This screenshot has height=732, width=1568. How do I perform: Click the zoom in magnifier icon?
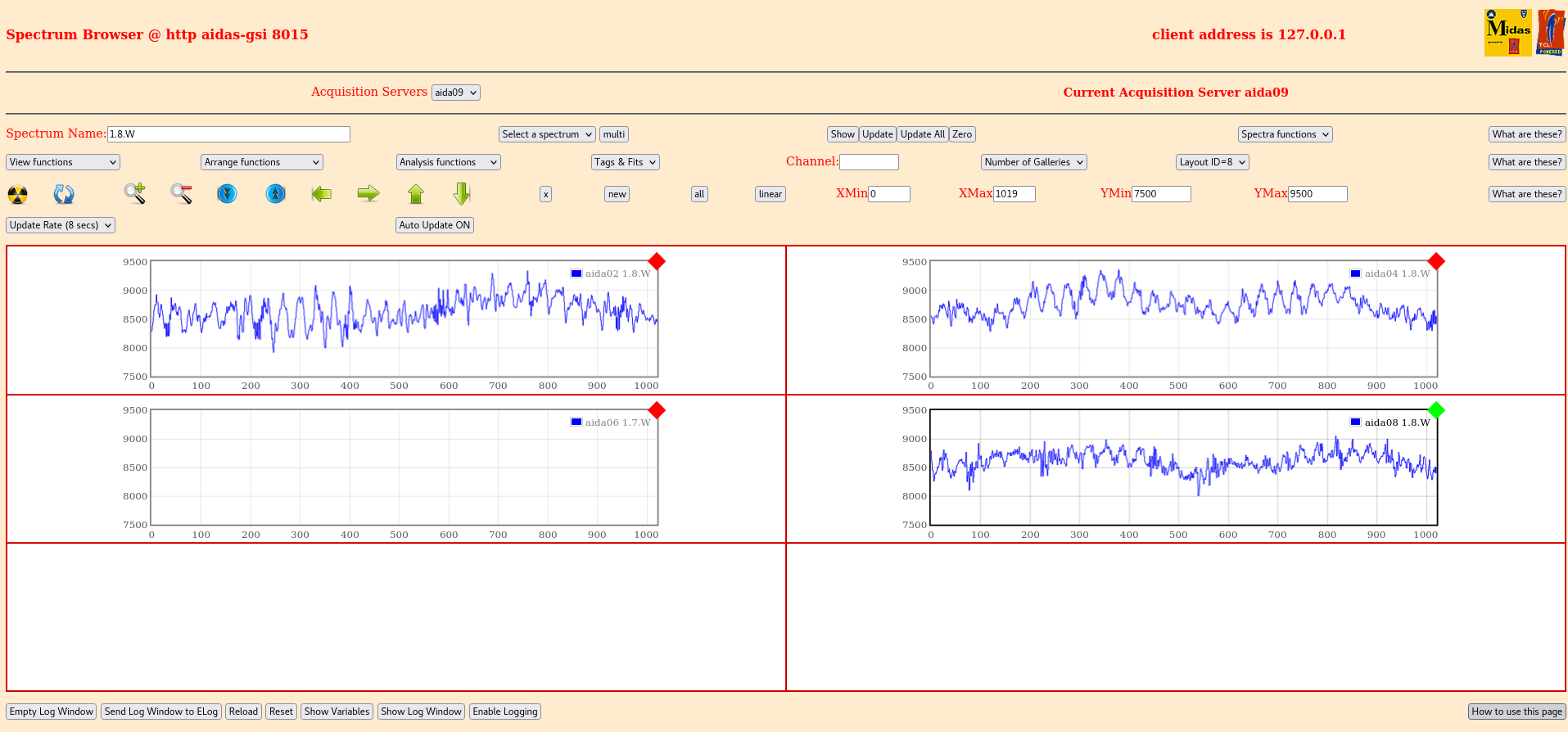(x=134, y=194)
